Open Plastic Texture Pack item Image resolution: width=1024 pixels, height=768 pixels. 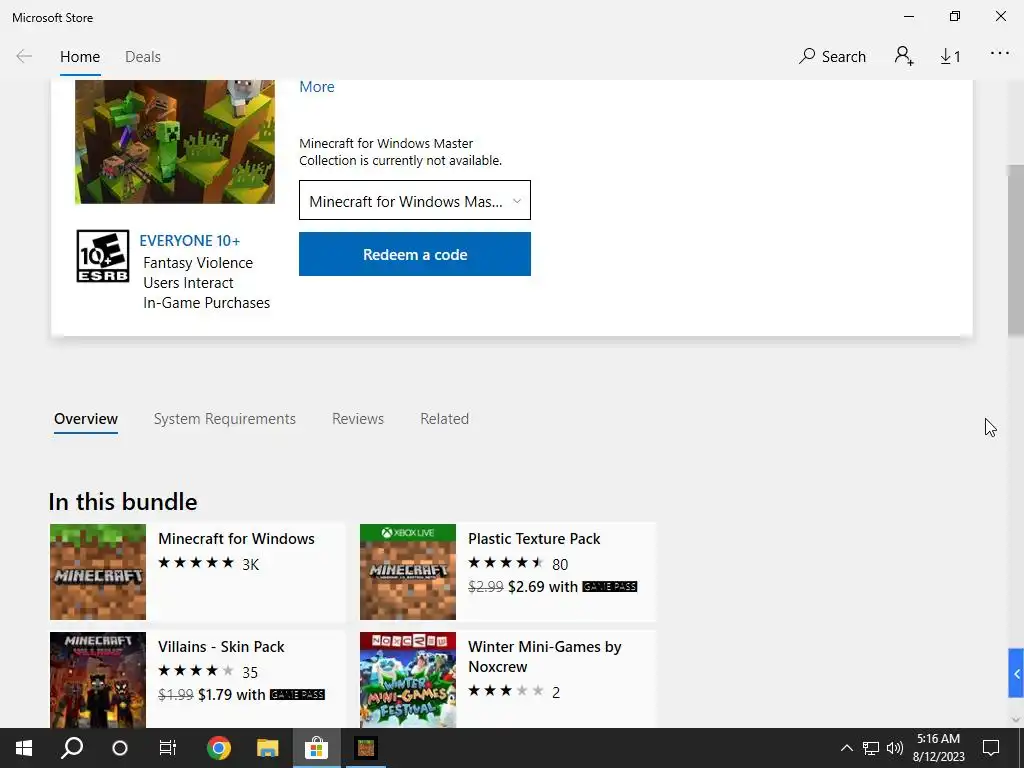[x=507, y=571]
